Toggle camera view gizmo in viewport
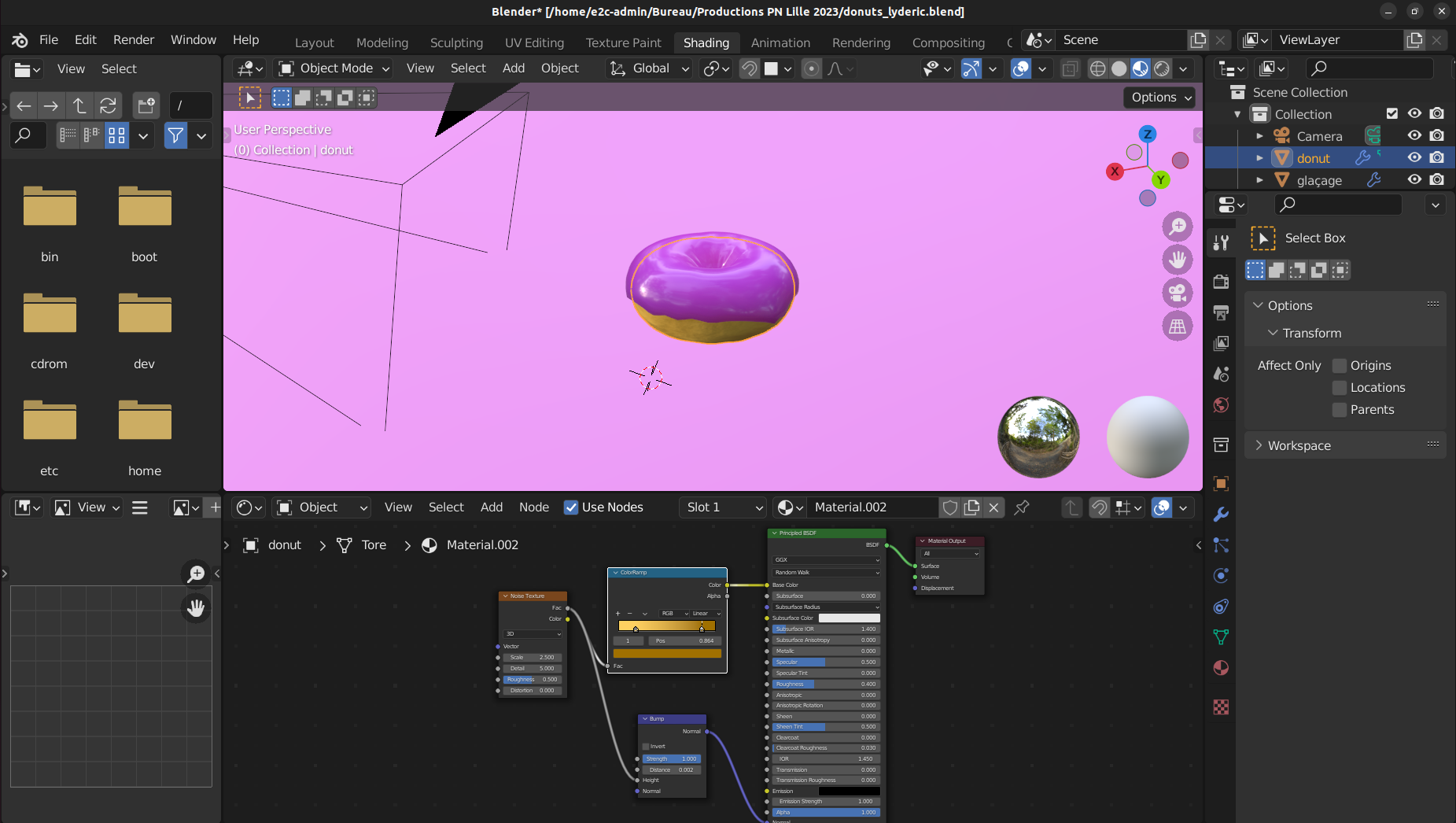Image resolution: width=1456 pixels, height=823 pixels. tap(1178, 293)
